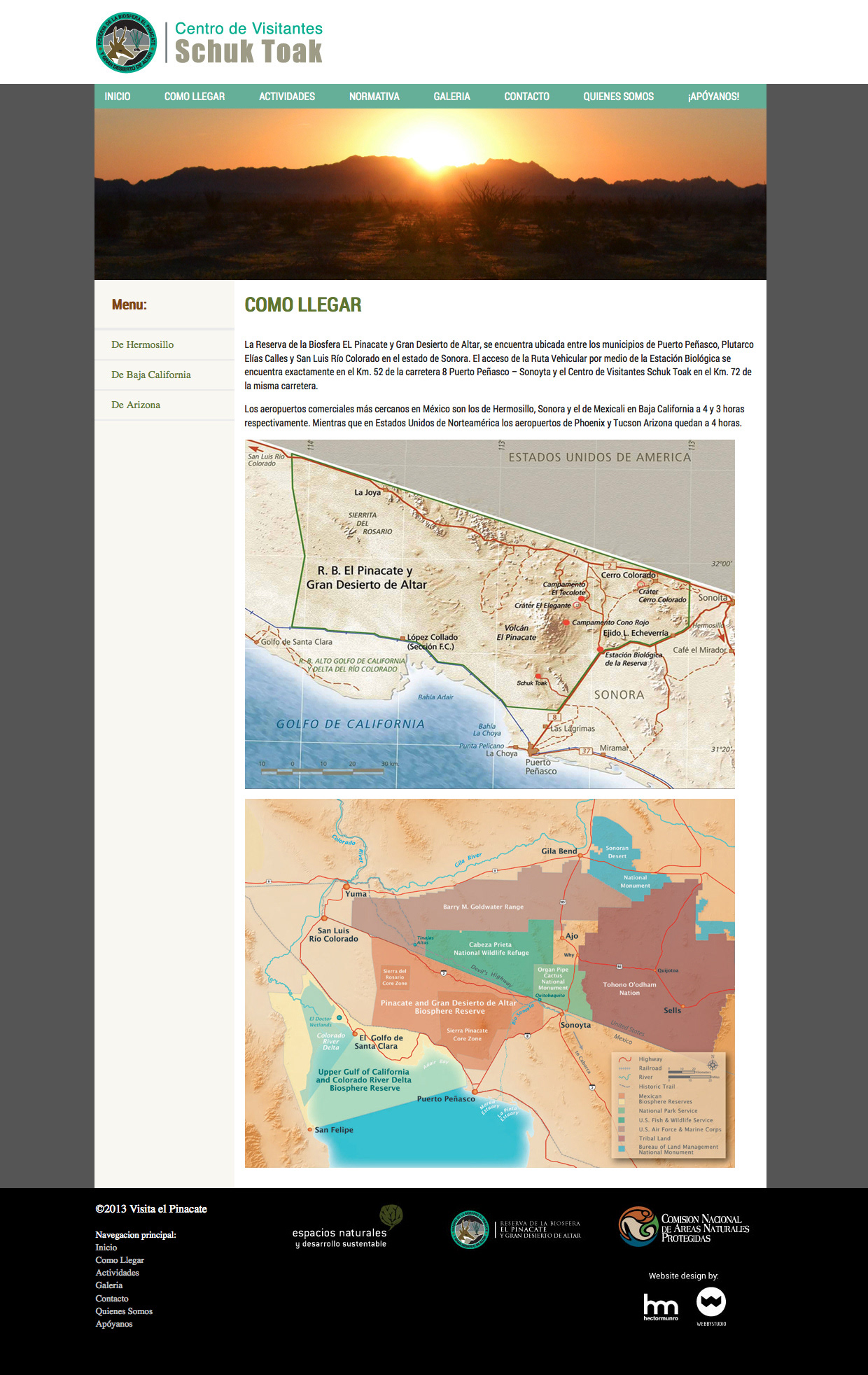The width and height of the screenshot is (868, 1375).
Task: Choose De Arizona in the sidebar
Action: click(136, 405)
